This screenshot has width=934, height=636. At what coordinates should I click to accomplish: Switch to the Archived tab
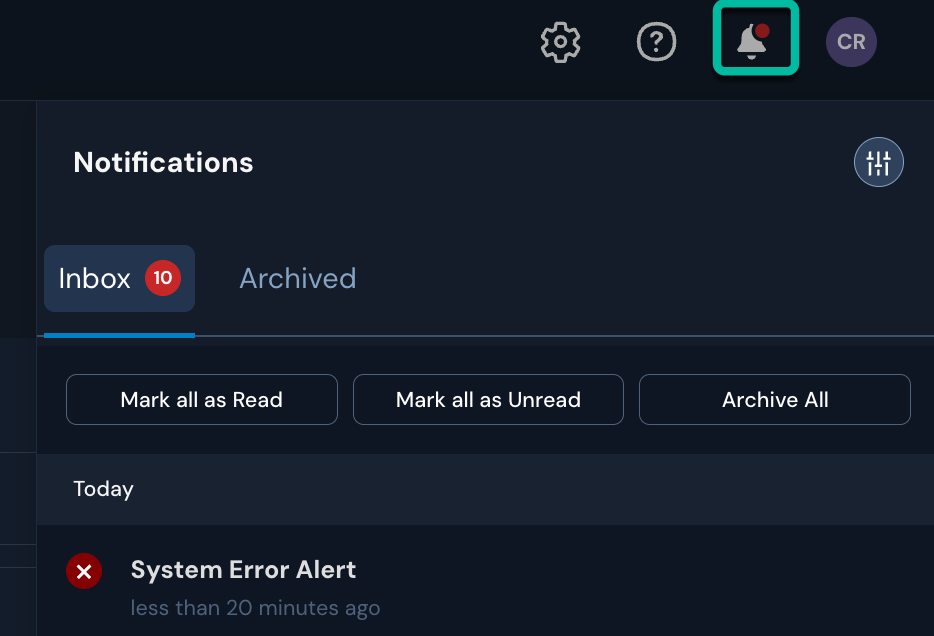297,278
